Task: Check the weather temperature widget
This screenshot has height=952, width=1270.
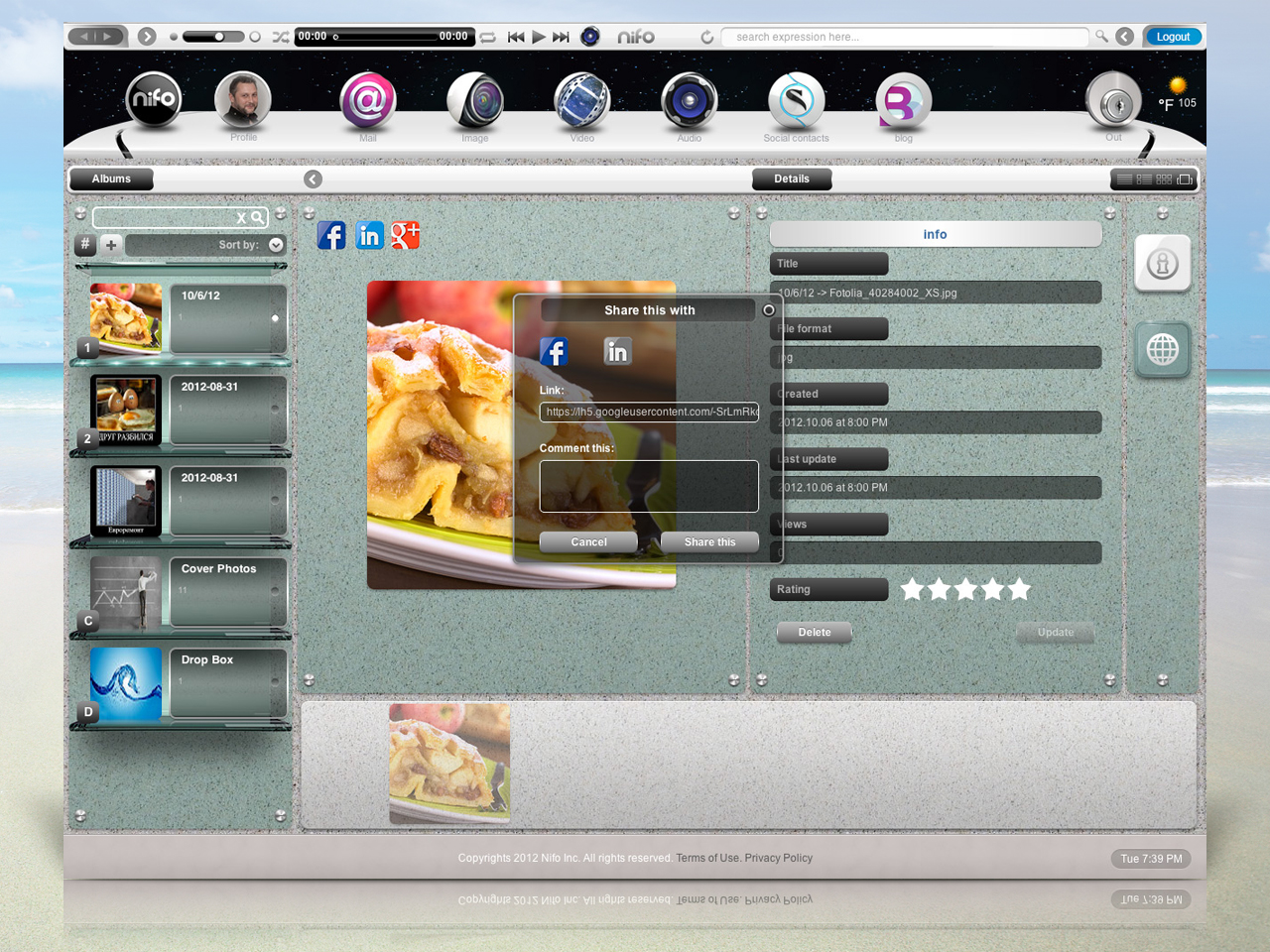Action: tap(1178, 95)
